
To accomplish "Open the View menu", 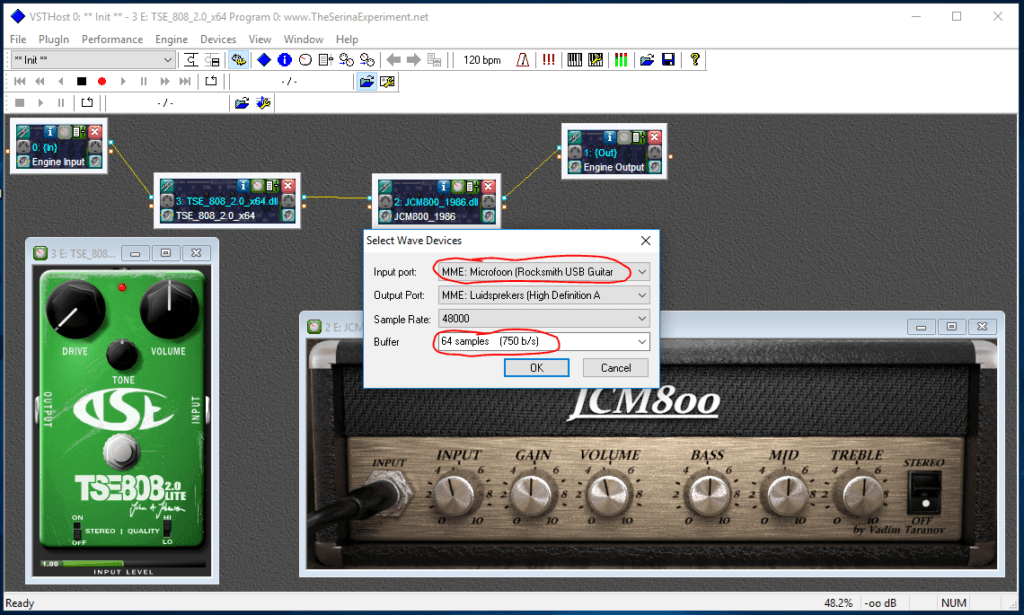I will pyautogui.click(x=259, y=39).
